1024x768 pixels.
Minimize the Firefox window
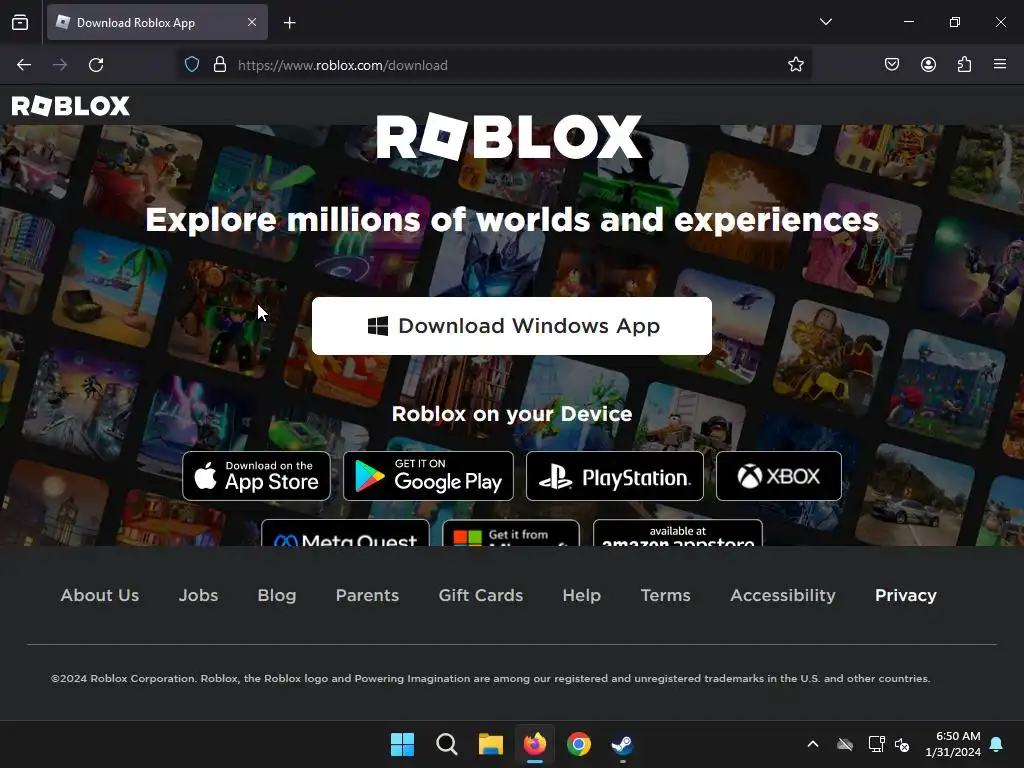click(x=908, y=22)
